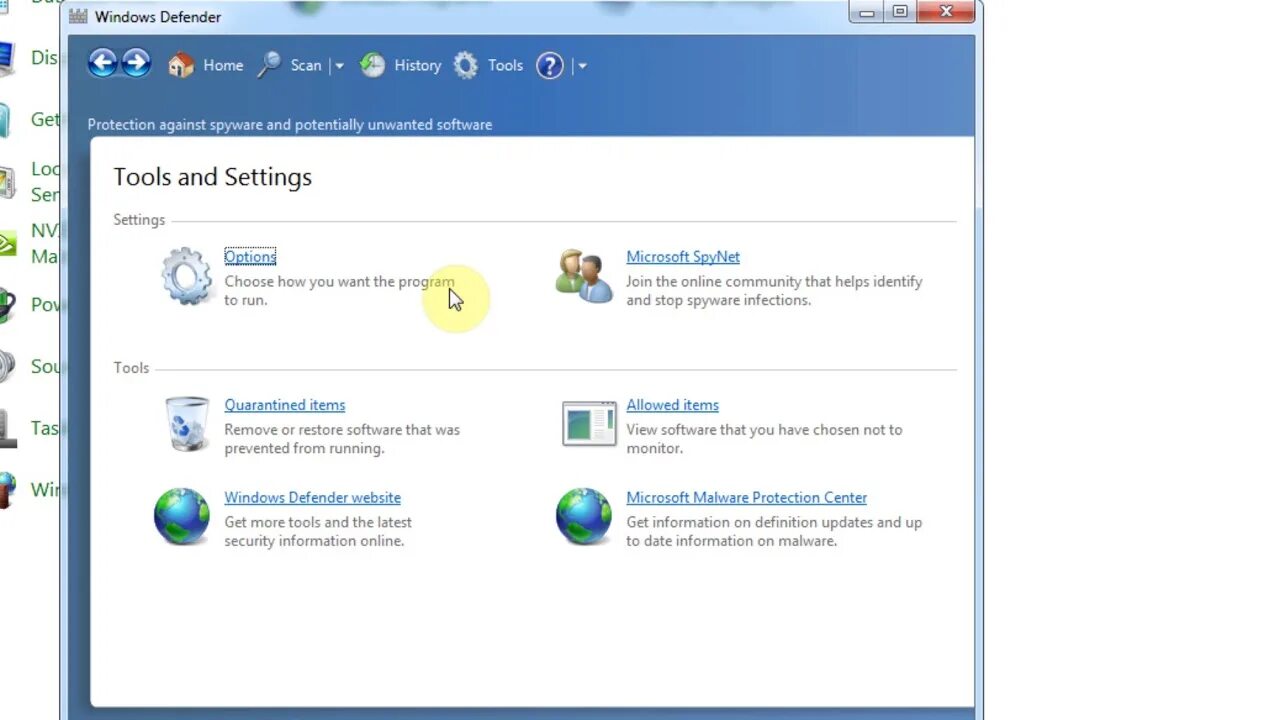Click the large gear icon beside Options
Viewport: 1280px width, 720px height.
click(x=187, y=276)
